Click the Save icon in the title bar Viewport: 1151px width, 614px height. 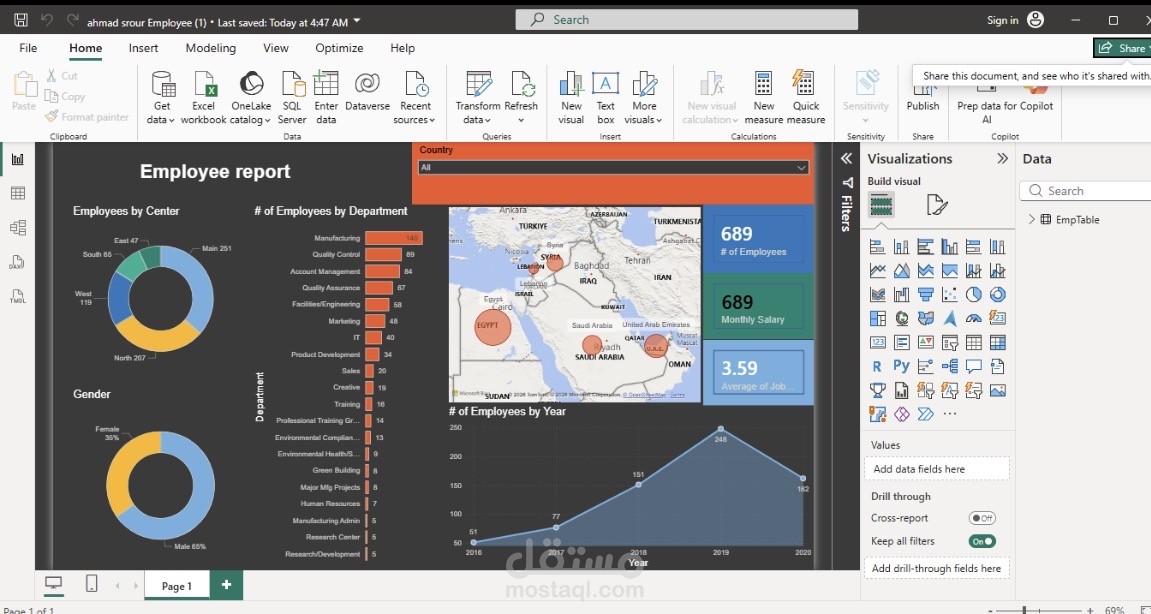click(21, 21)
